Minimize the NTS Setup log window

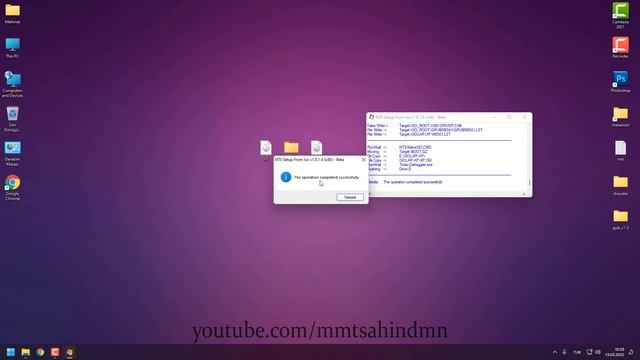[x=494, y=117]
